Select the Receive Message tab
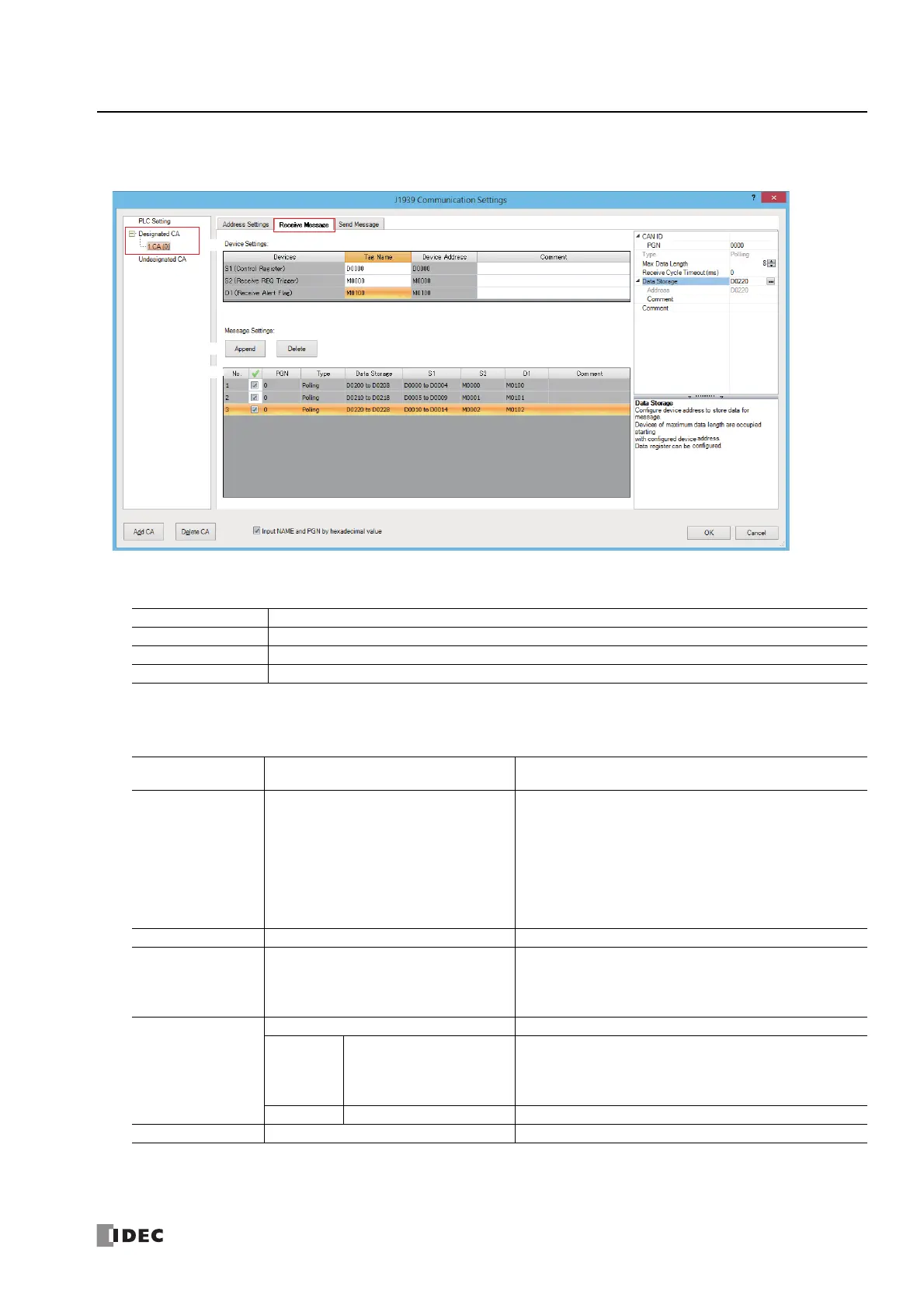This screenshot has width=924, height=1308. click(304, 224)
